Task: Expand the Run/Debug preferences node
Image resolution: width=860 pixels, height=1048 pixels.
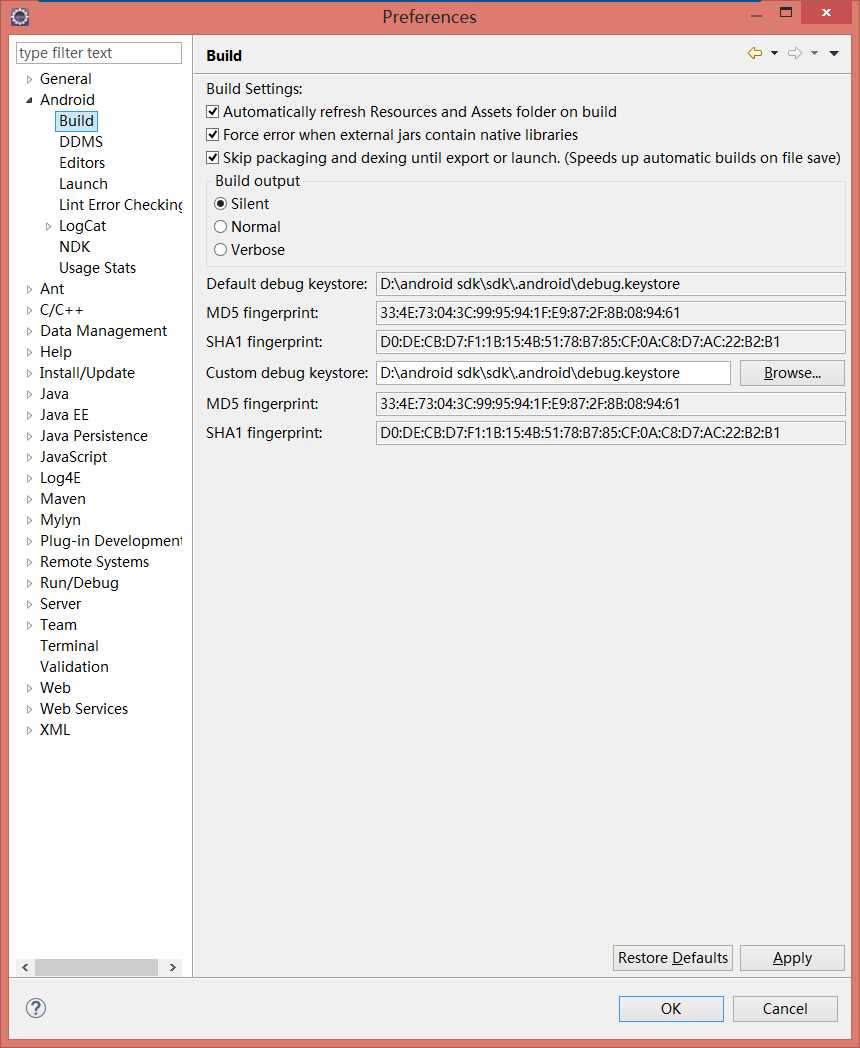Action: click(x=29, y=583)
